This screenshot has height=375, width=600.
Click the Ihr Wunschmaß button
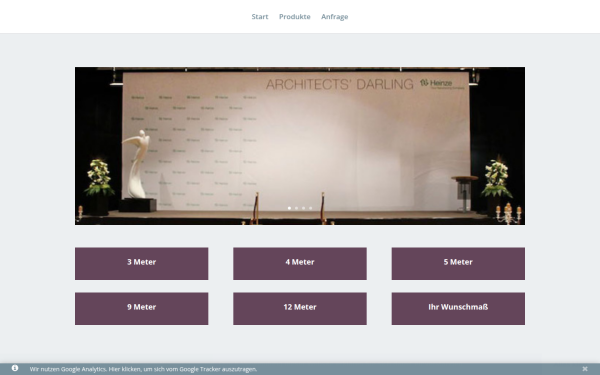(x=458, y=309)
